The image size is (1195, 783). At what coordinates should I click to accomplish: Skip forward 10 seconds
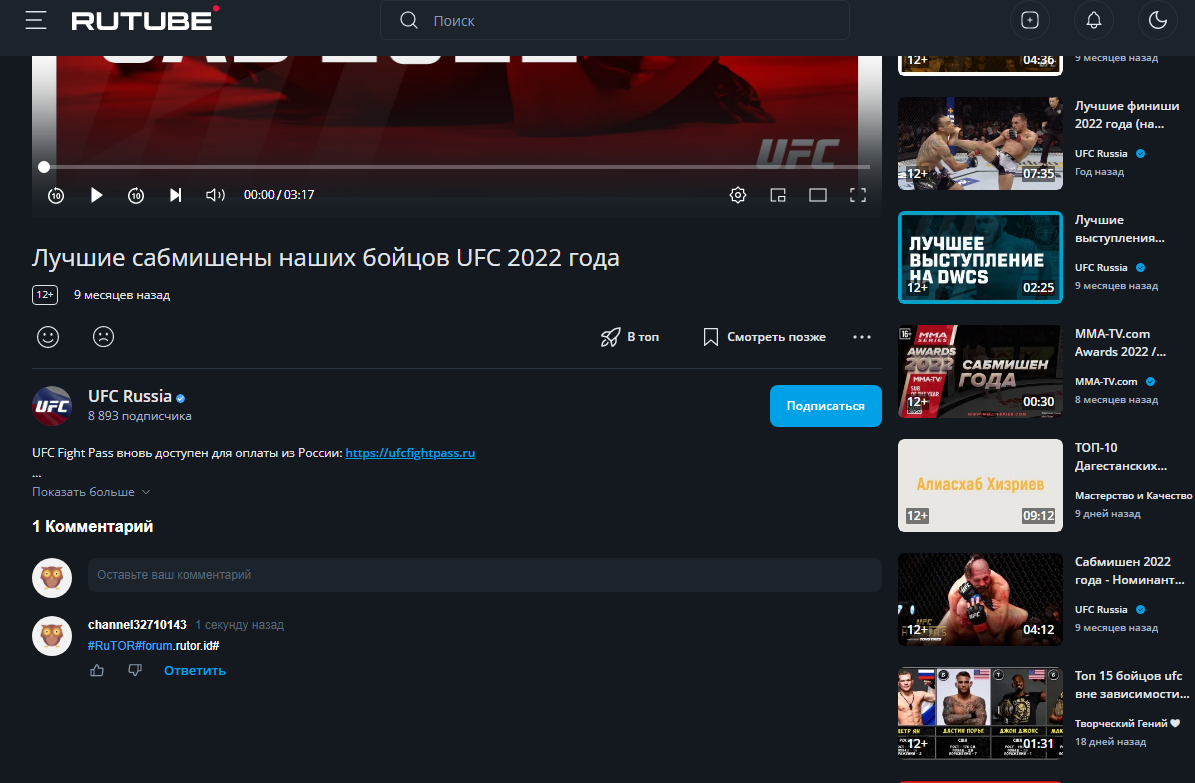(136, 195)
